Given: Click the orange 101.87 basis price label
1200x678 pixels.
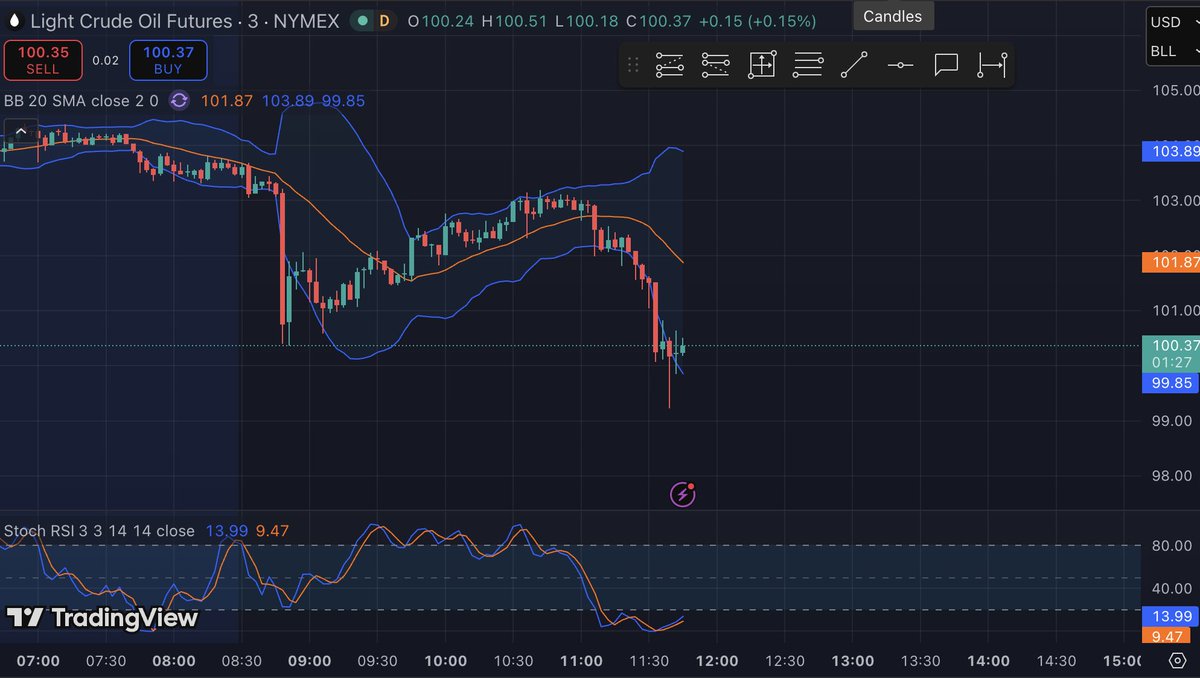Looking at the screenshot, I should (1170, 263).
